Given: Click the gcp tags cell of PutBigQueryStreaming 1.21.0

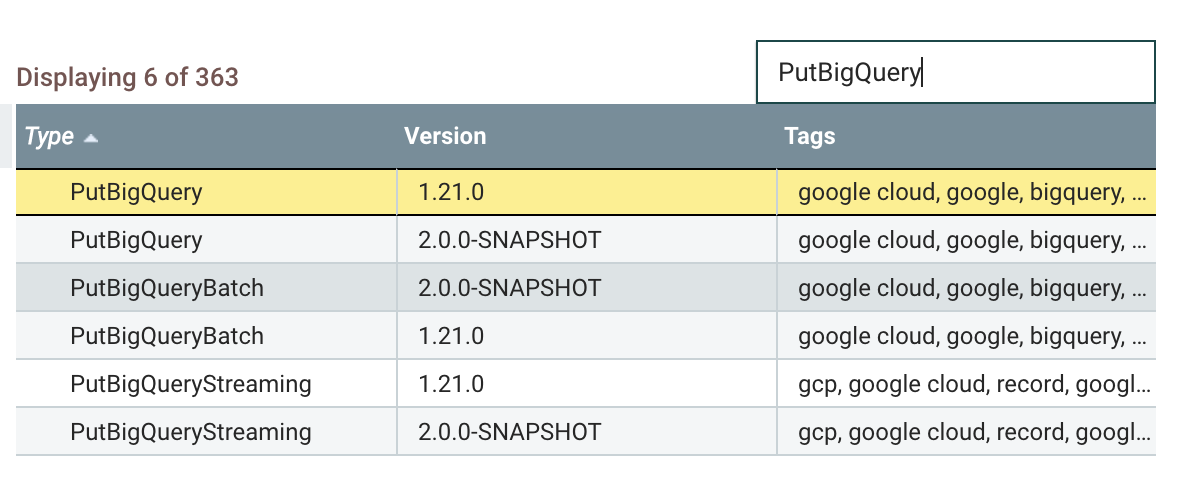Looking at the screenshot, I should pos(966,384).
